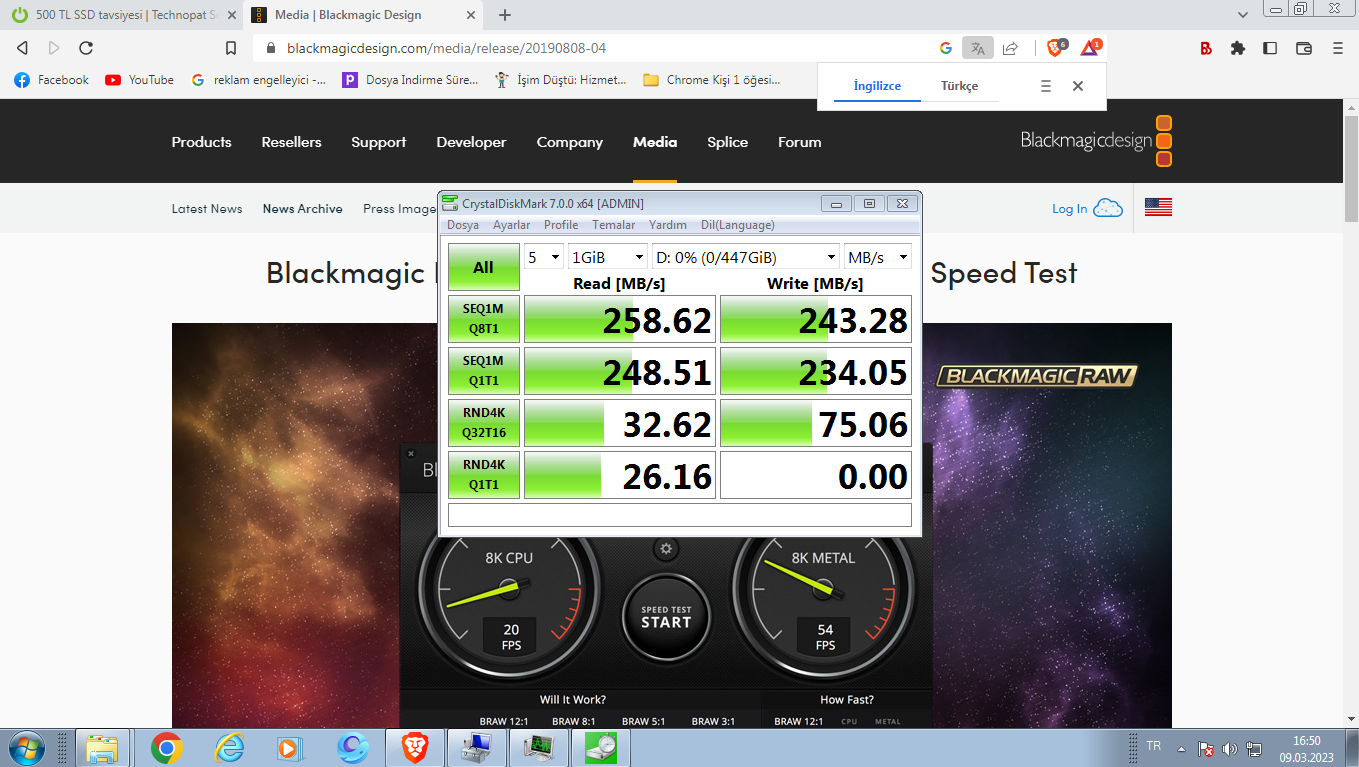This screenshot has width=1359, height=767.
Task: Show hidden system tray icons
Action: 1182,748
